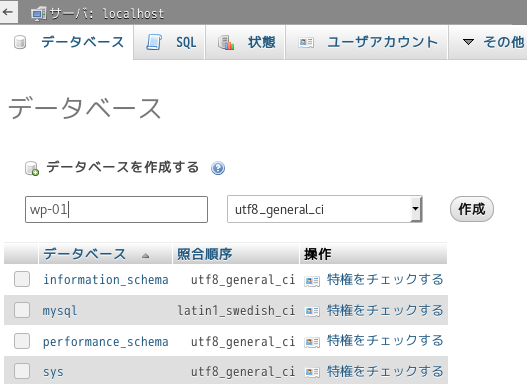Click the back arrow navigation button
This screenshot has width=527, height=384.
[x=8, y=12]
